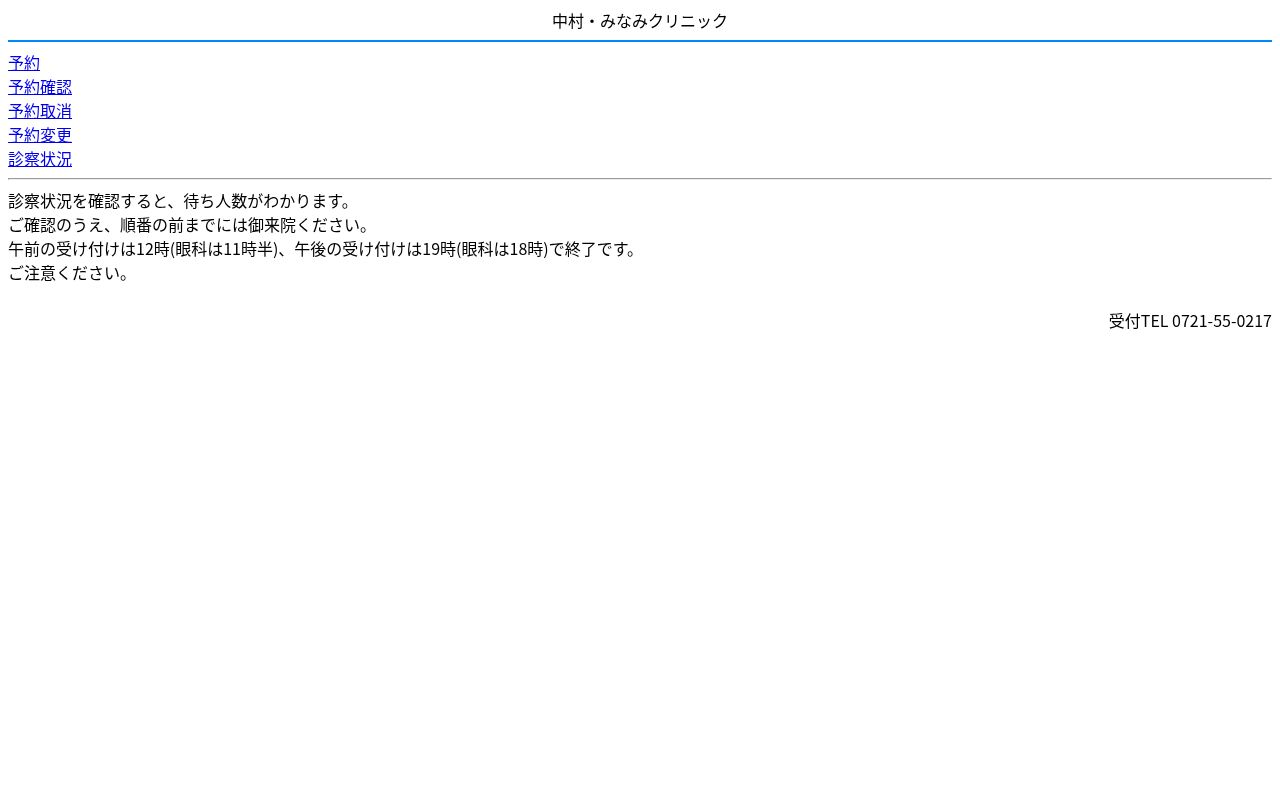
Task: Select the 受付TEL 0721-55-0217 text
Action: coord(1190,321)
